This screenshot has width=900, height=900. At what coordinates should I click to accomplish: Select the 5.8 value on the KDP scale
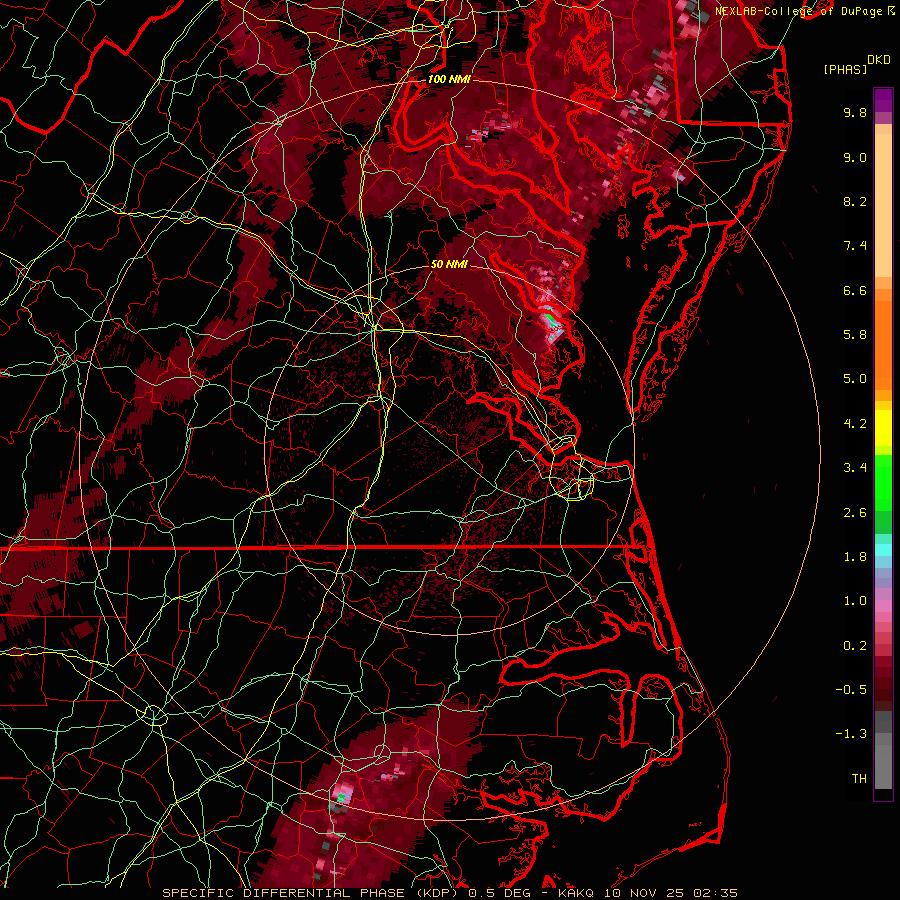pos(855,335)
